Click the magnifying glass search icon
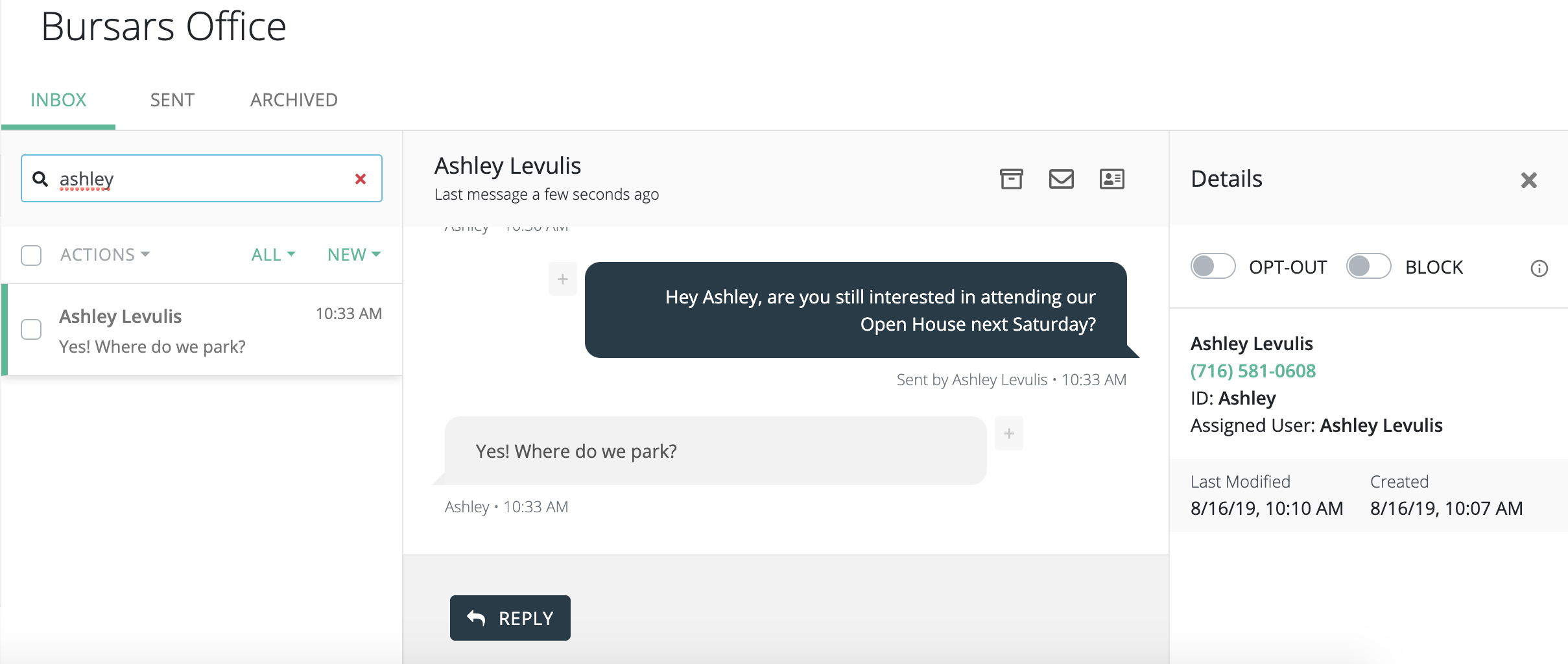Image resolution: width=1568 pixels, height=664 pixels. pos(40,179)
